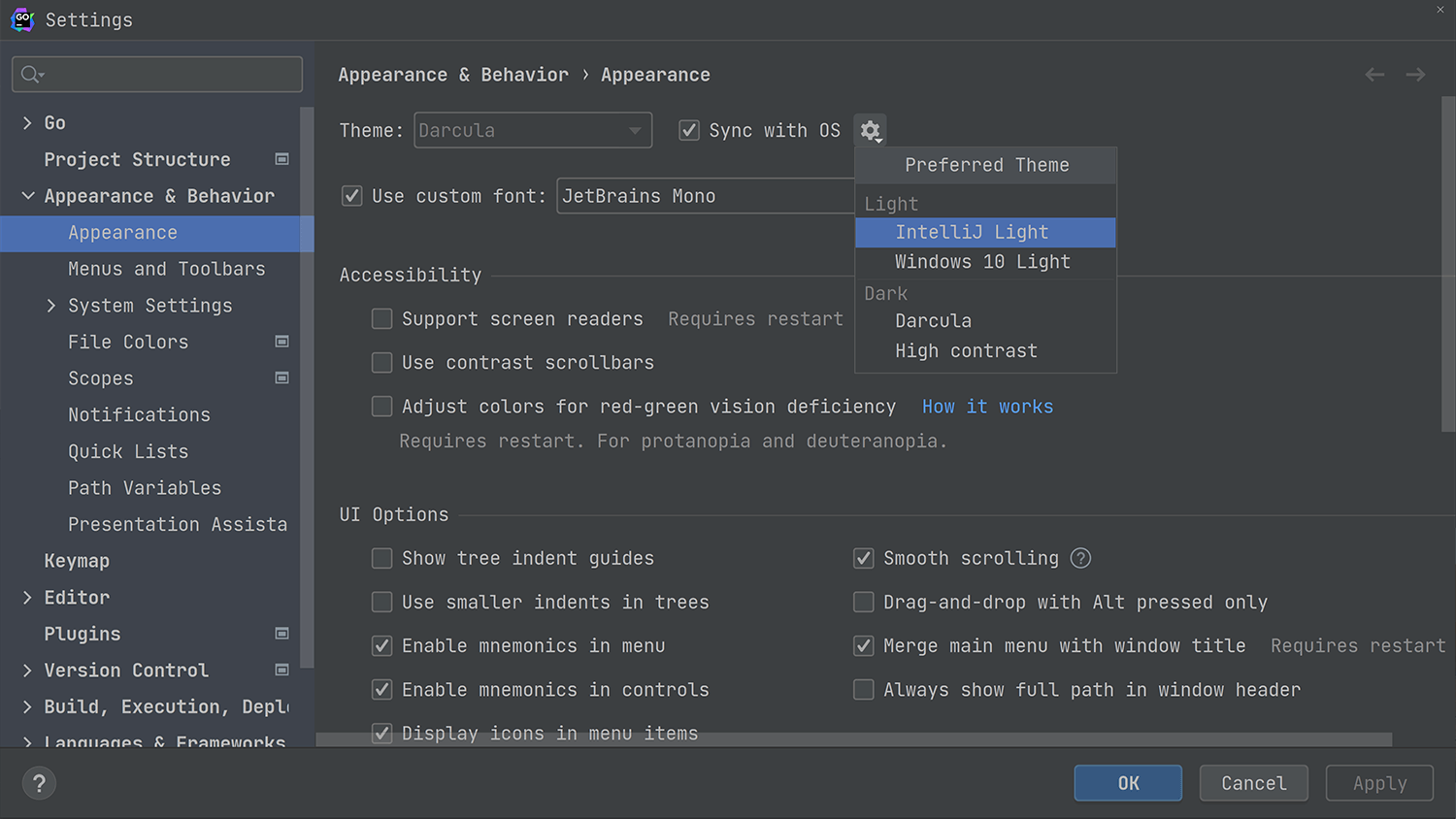Image resolution: width=1456 pixels, height=819 pixels.
Task: Enable Show tree indent guides
Action: point(382,558)
